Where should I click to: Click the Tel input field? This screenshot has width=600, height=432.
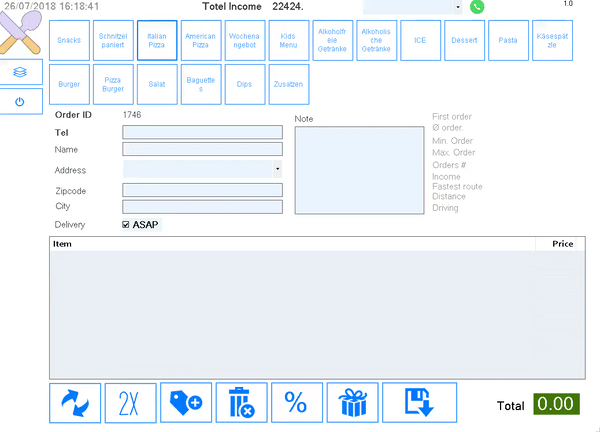202,131
